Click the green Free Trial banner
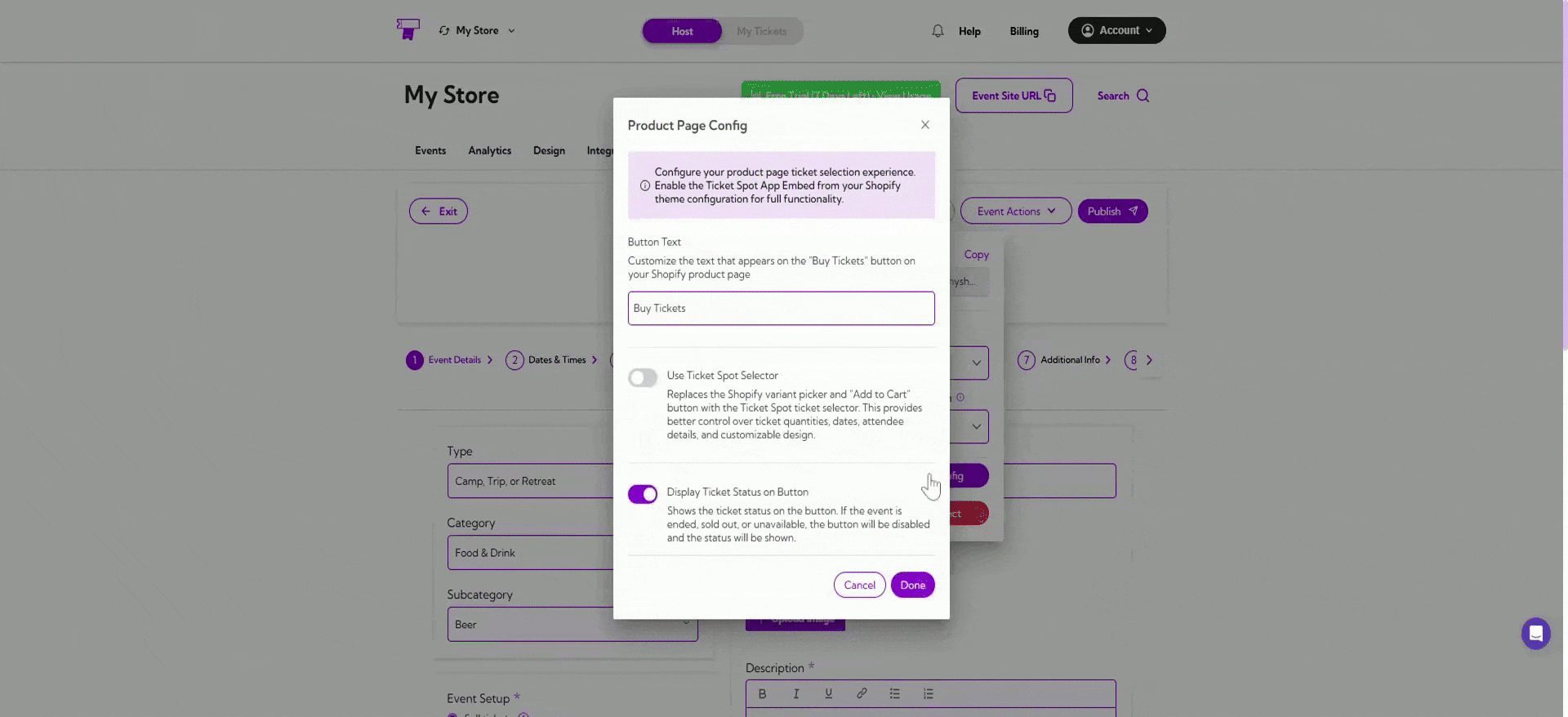The height and width of the screenshot is (717, 1568). point(840,90)
